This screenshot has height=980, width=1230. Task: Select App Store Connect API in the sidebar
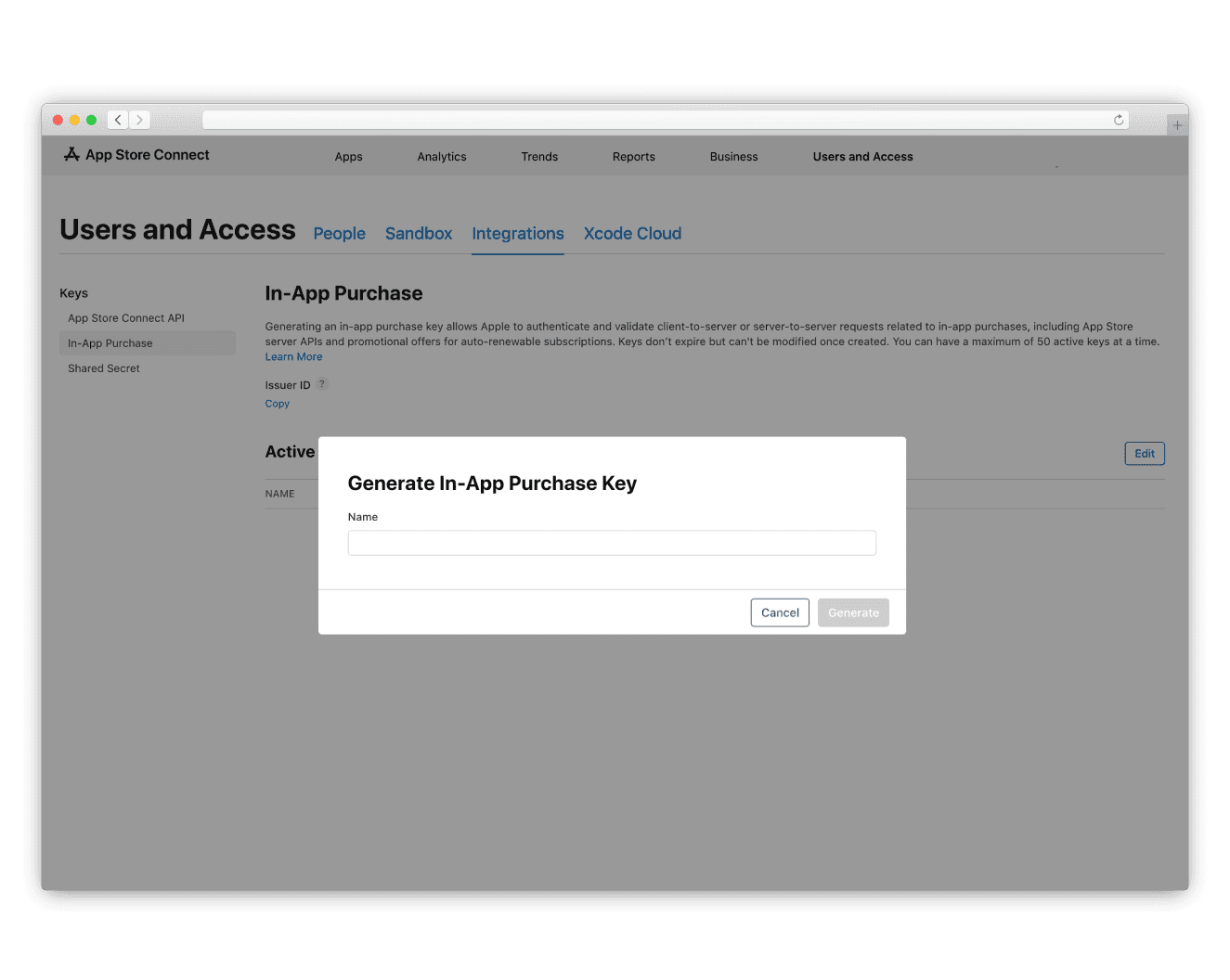126,317
